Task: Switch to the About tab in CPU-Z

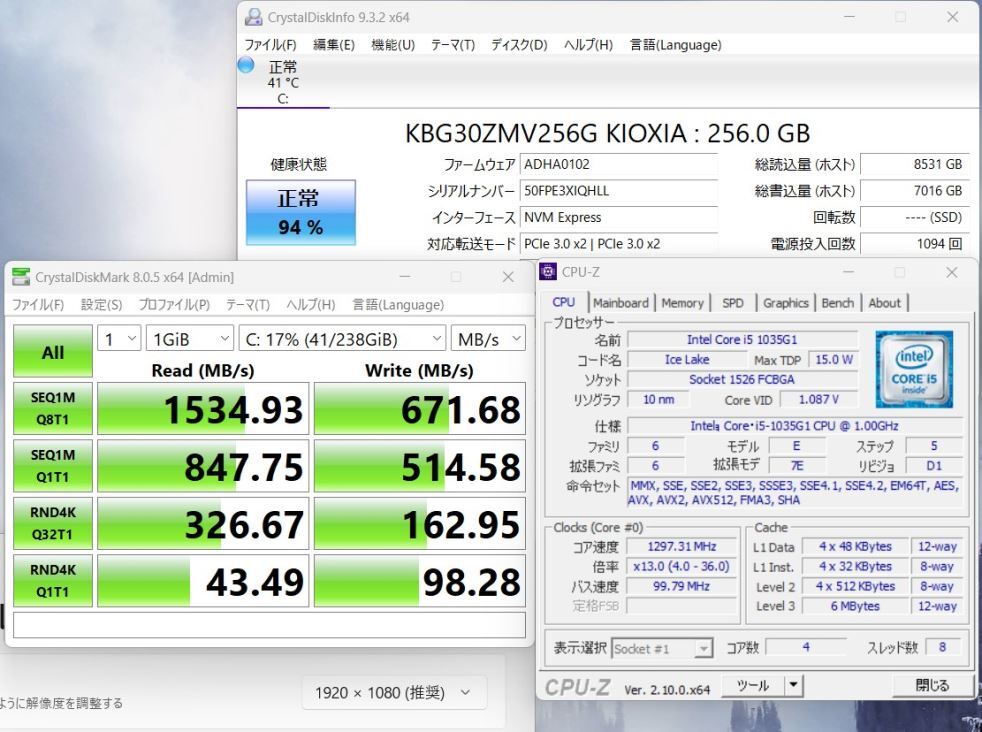Action: click(x=884, y=303)
